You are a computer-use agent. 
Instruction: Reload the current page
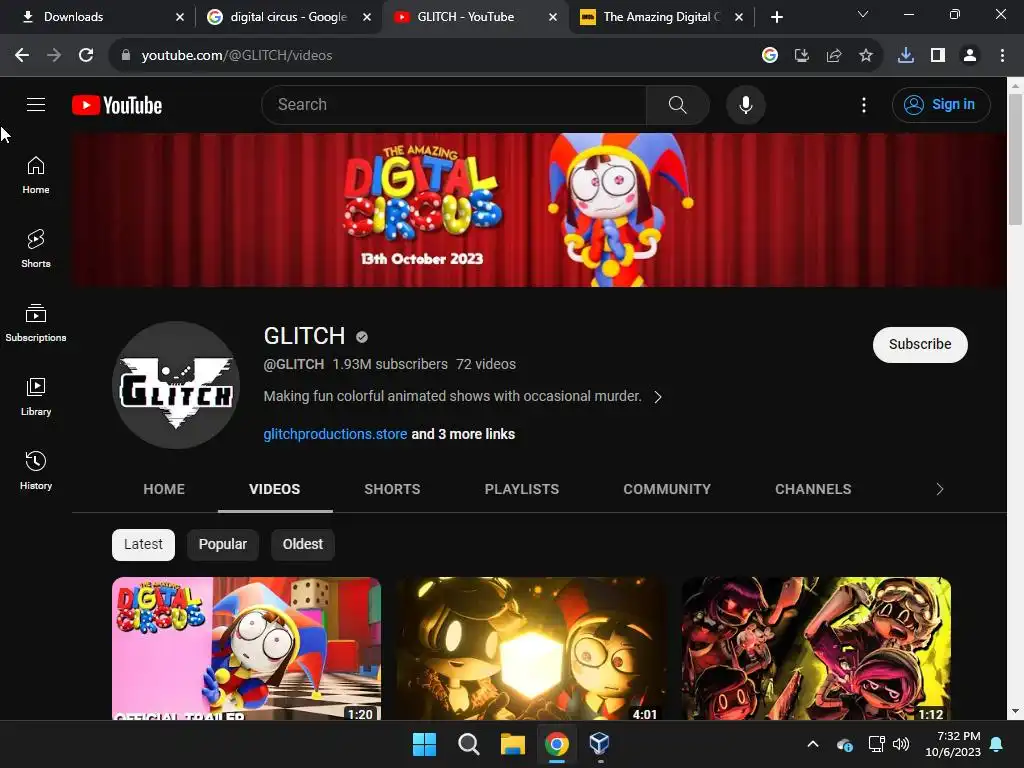pyautogui.click(x=86, y=56)
